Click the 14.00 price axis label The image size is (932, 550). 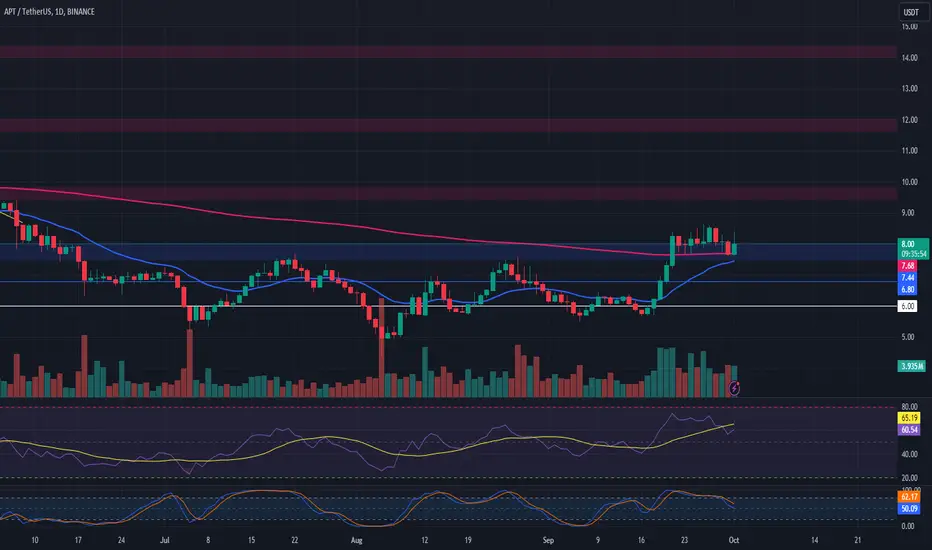909,58
